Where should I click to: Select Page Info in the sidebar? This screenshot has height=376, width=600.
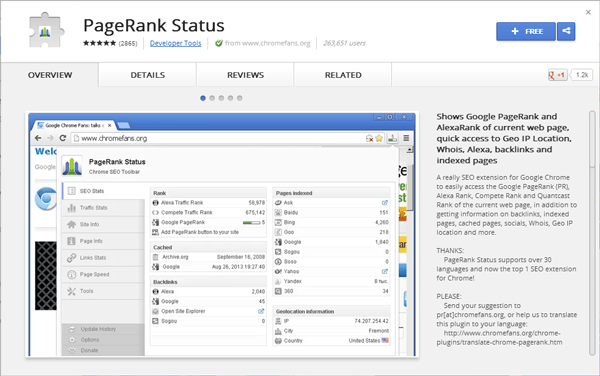[x=103, y=241]
